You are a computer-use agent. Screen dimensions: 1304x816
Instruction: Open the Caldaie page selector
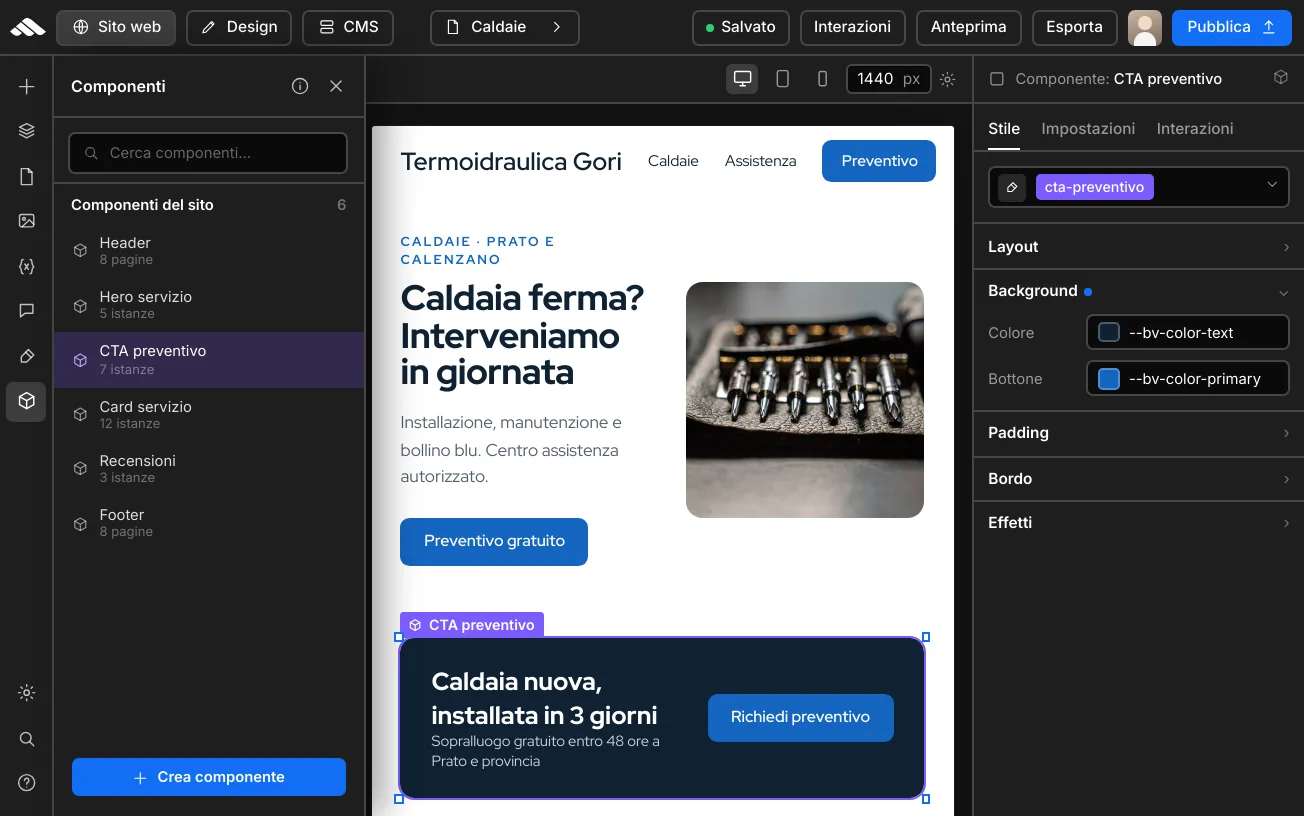505,28
